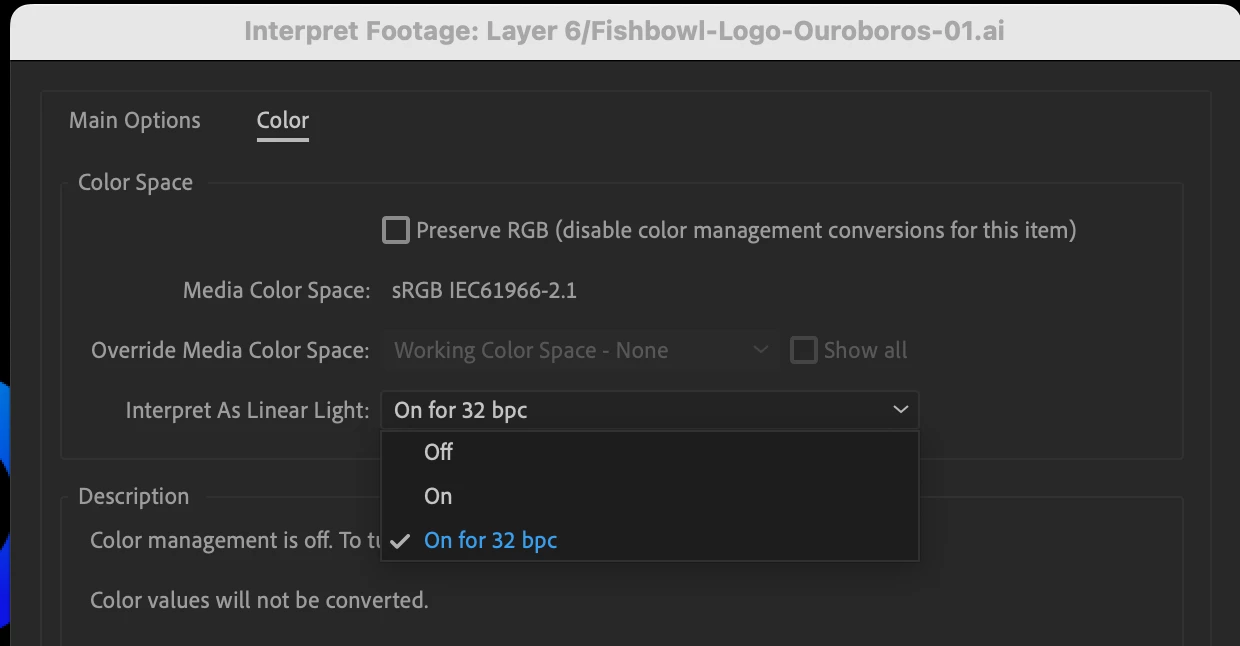Image resolution: width=1240 pixels, height=646 pixels.
Task: Toggle the Show all checkbox
Action: pyautogui.click(x=803, y=350)
